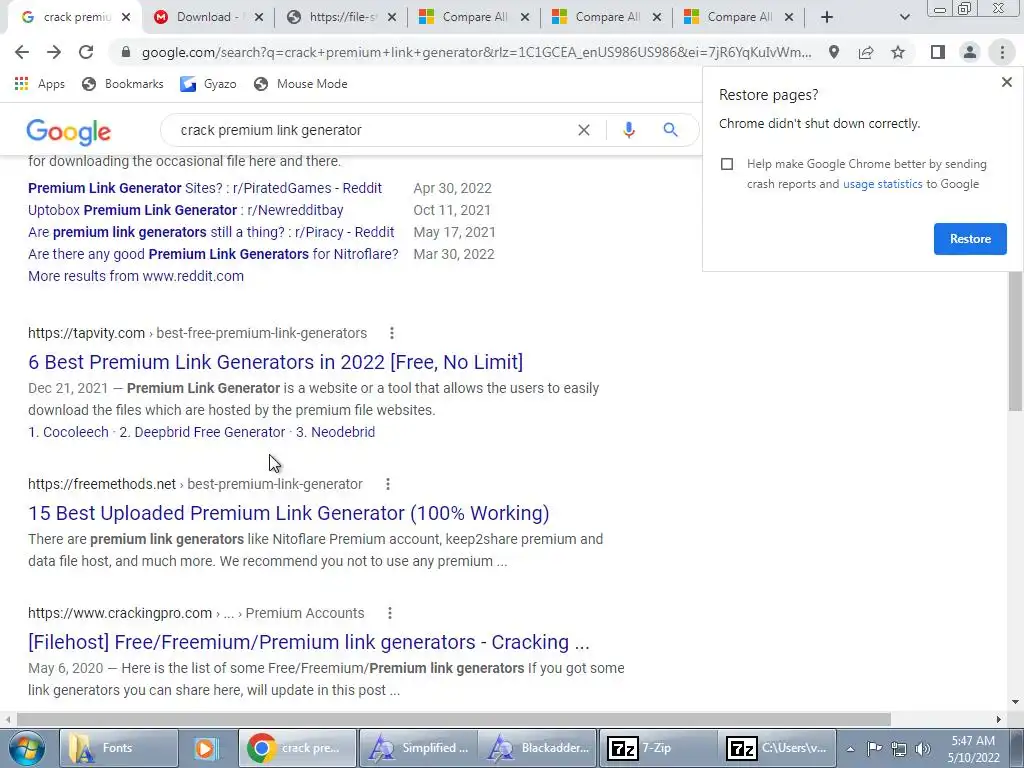The height and width of the screenshot is (768, 1024).
Task: Open the Mouse Mode bookmark
Action: (300, 84)
